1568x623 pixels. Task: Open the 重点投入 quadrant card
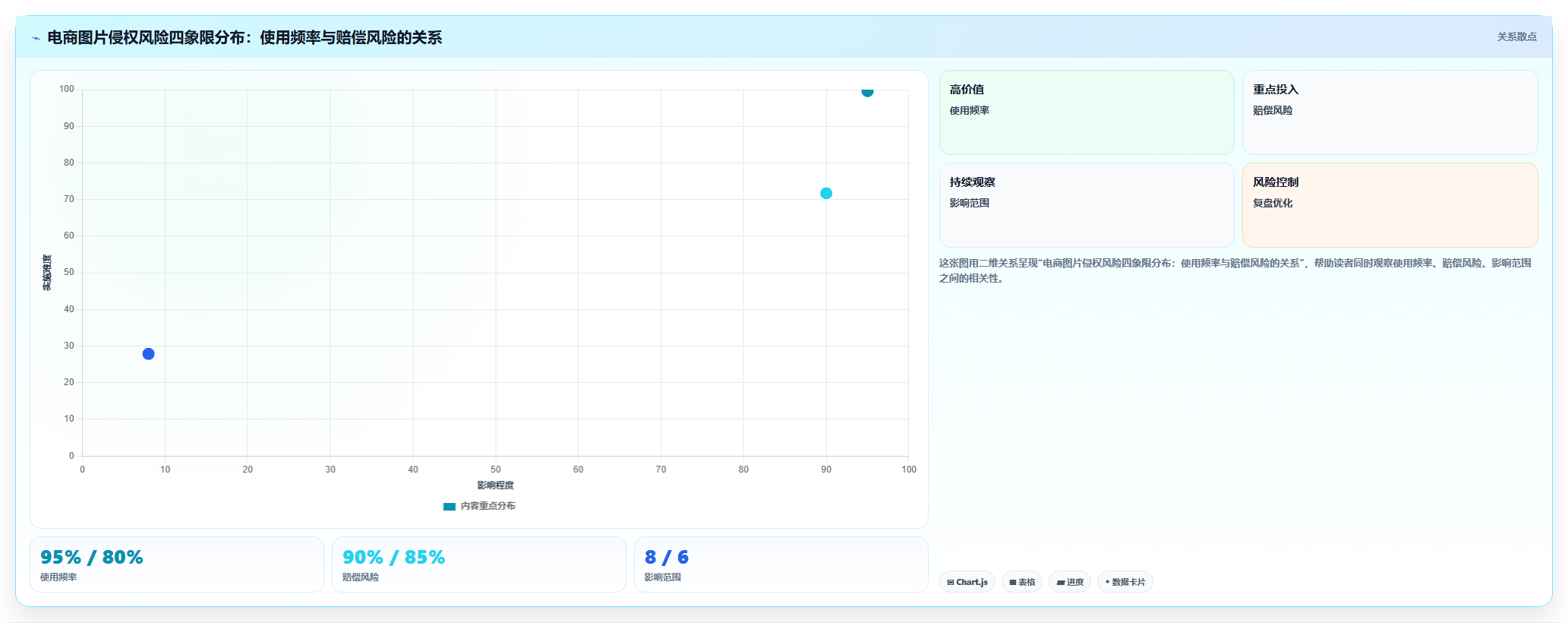(x=1390, y=112)
